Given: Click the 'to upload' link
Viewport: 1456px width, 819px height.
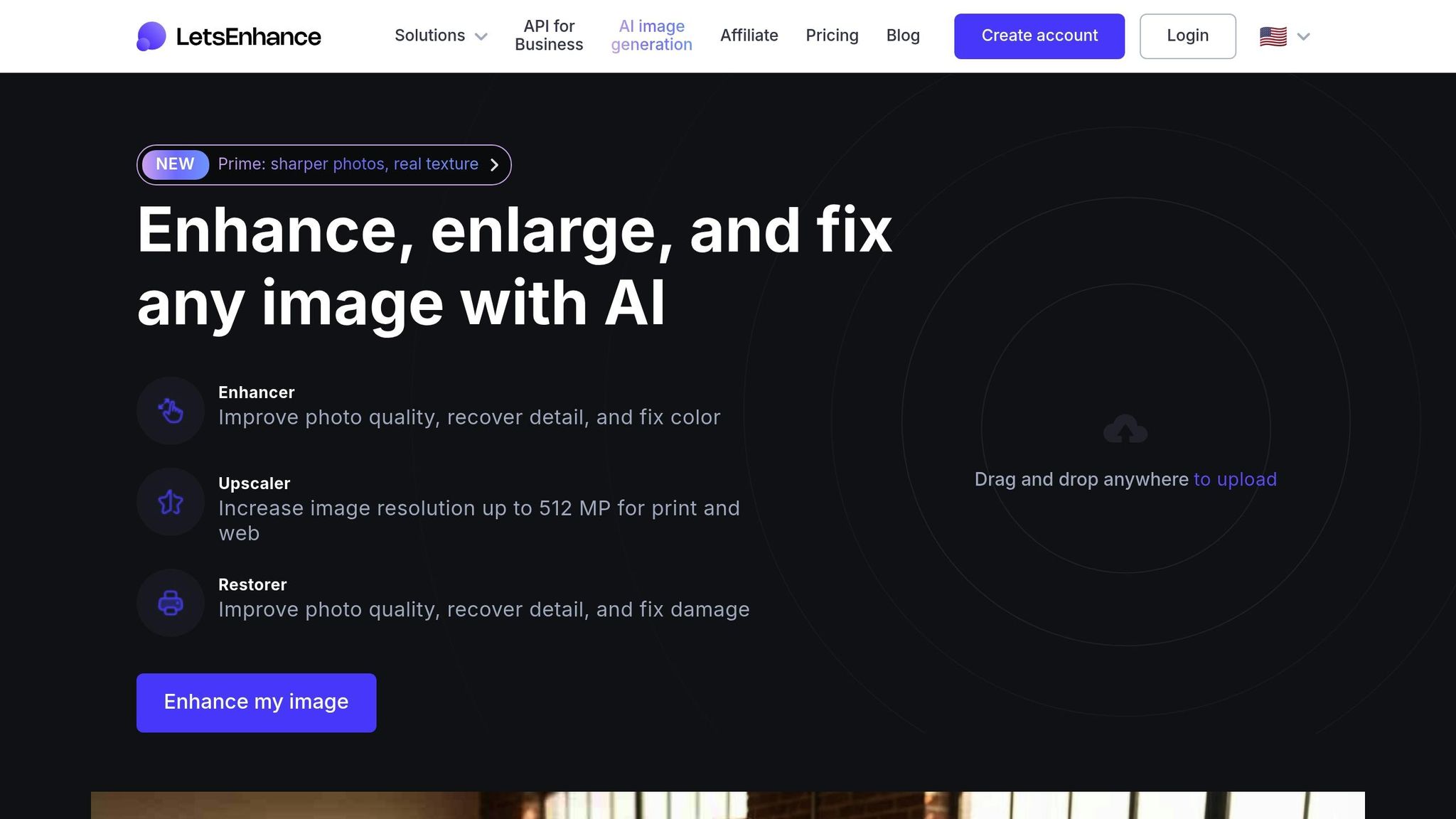Looking at the screenshot, I should [x=1235, y=480].
